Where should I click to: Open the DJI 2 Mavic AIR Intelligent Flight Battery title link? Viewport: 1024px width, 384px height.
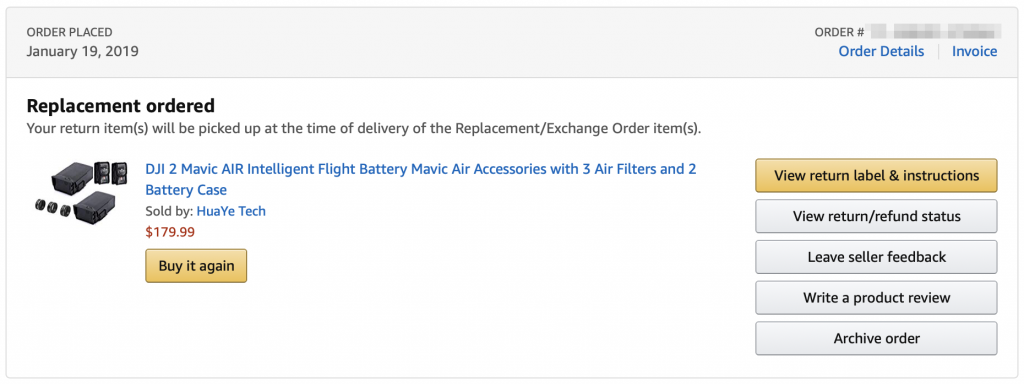pos(421,180)
